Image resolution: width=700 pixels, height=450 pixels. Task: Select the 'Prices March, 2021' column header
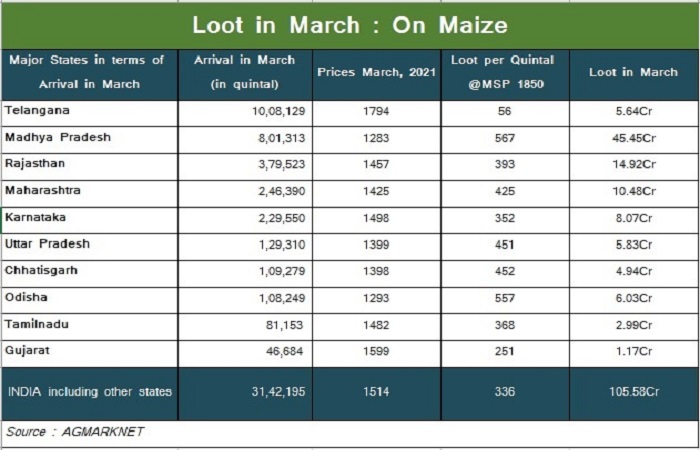click(375, 73)
